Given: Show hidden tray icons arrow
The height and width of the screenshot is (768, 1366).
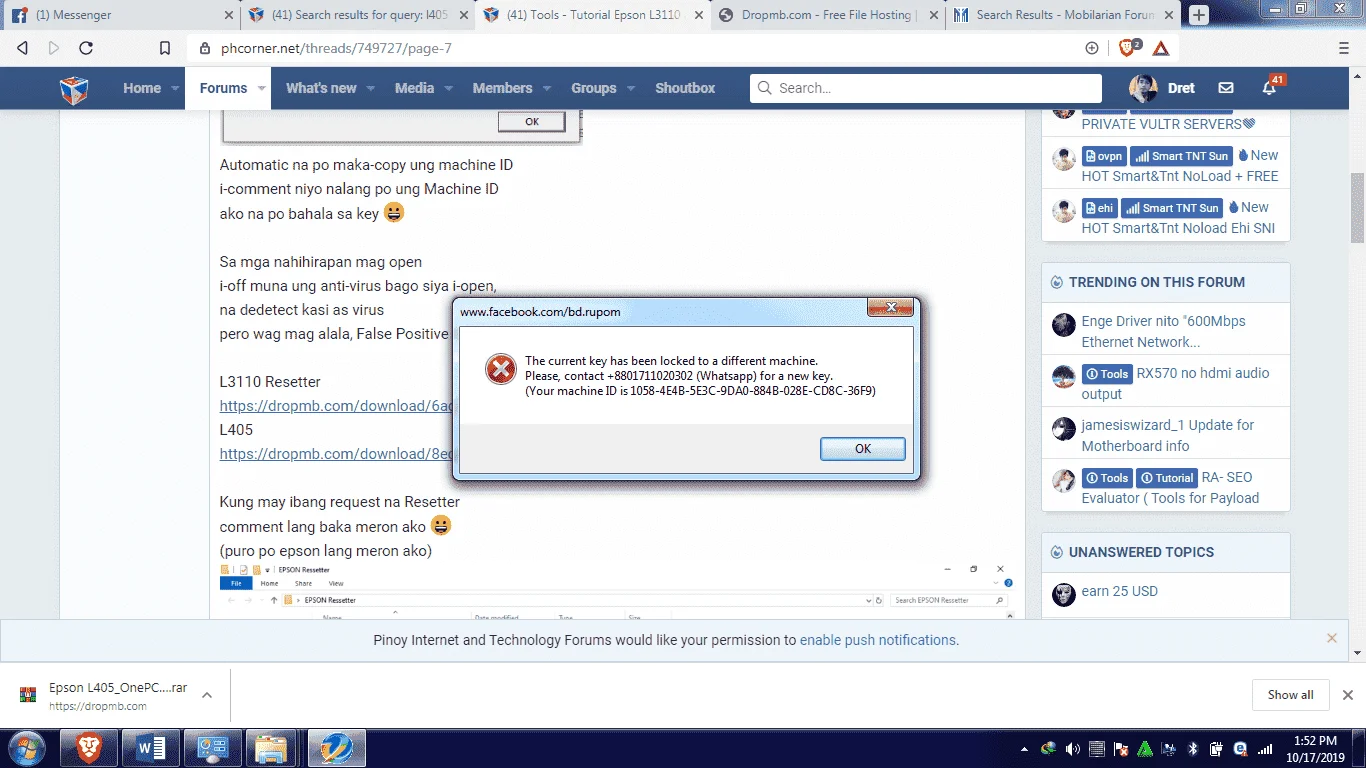Looking at the screenshot, I should 1025,748.
